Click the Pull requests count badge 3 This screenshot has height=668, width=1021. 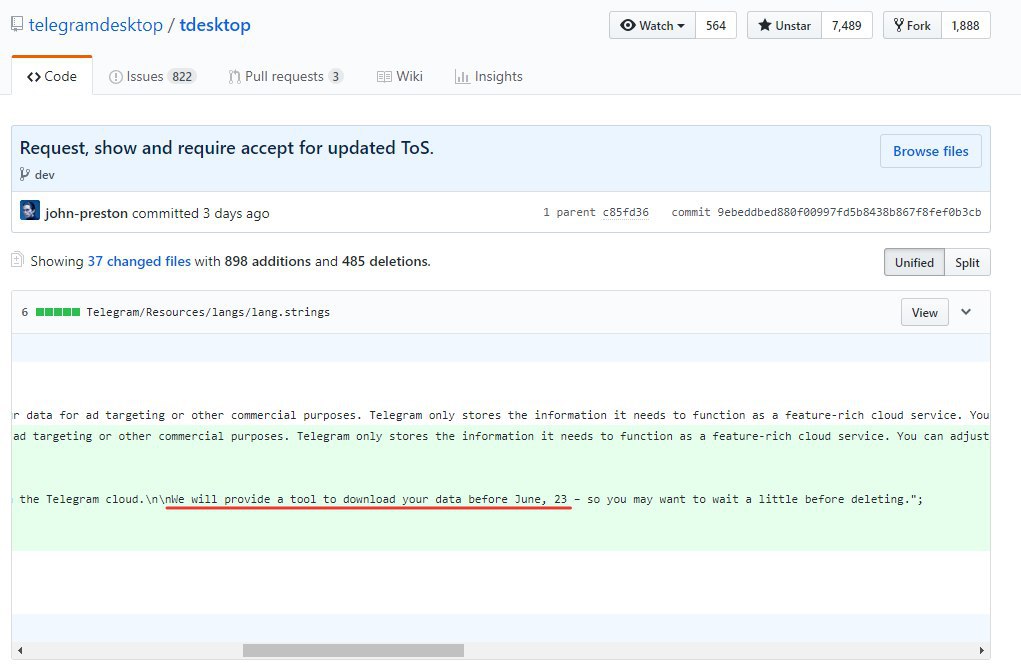pyautogui.click(x=335, y=76)
